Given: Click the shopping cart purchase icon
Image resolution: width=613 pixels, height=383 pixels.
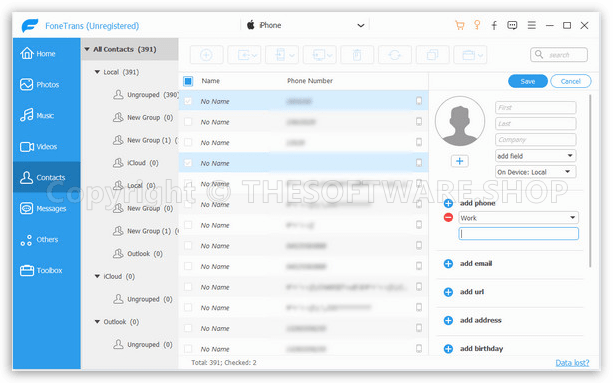Looking at the screenshot, I should click(460, 26).
